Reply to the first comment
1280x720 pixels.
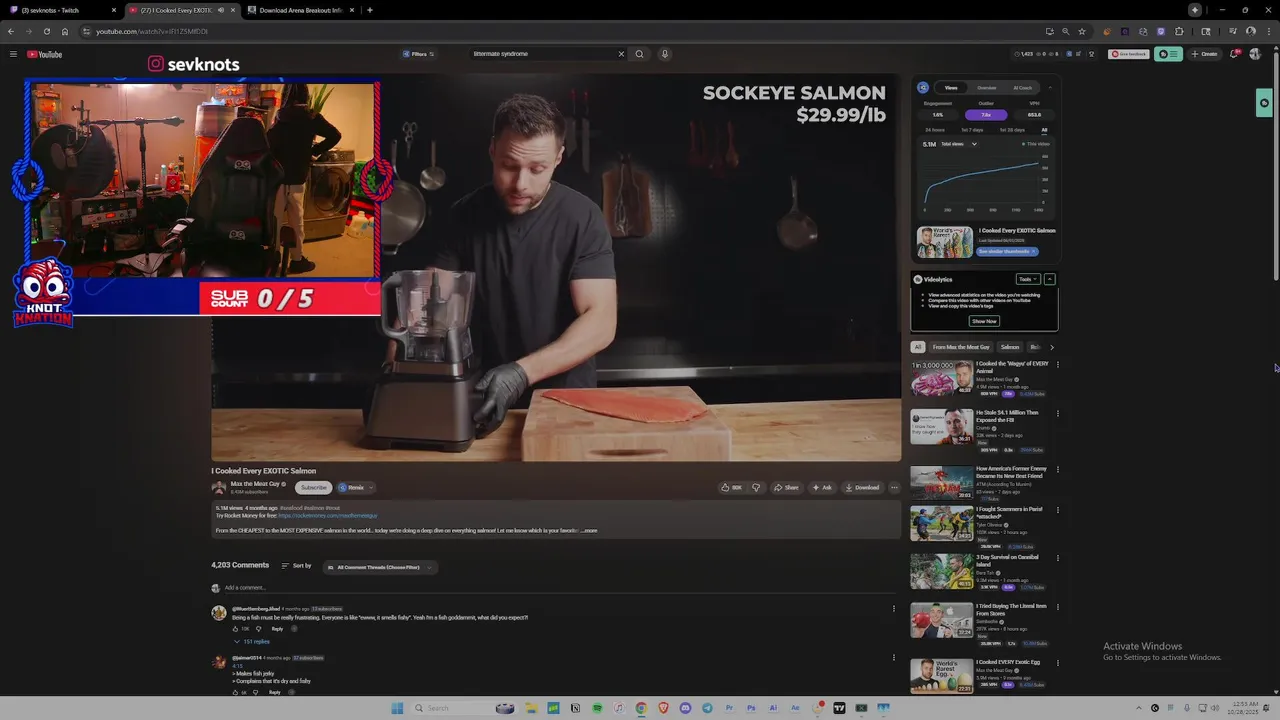pyautogui.click(x=277, y=629)
